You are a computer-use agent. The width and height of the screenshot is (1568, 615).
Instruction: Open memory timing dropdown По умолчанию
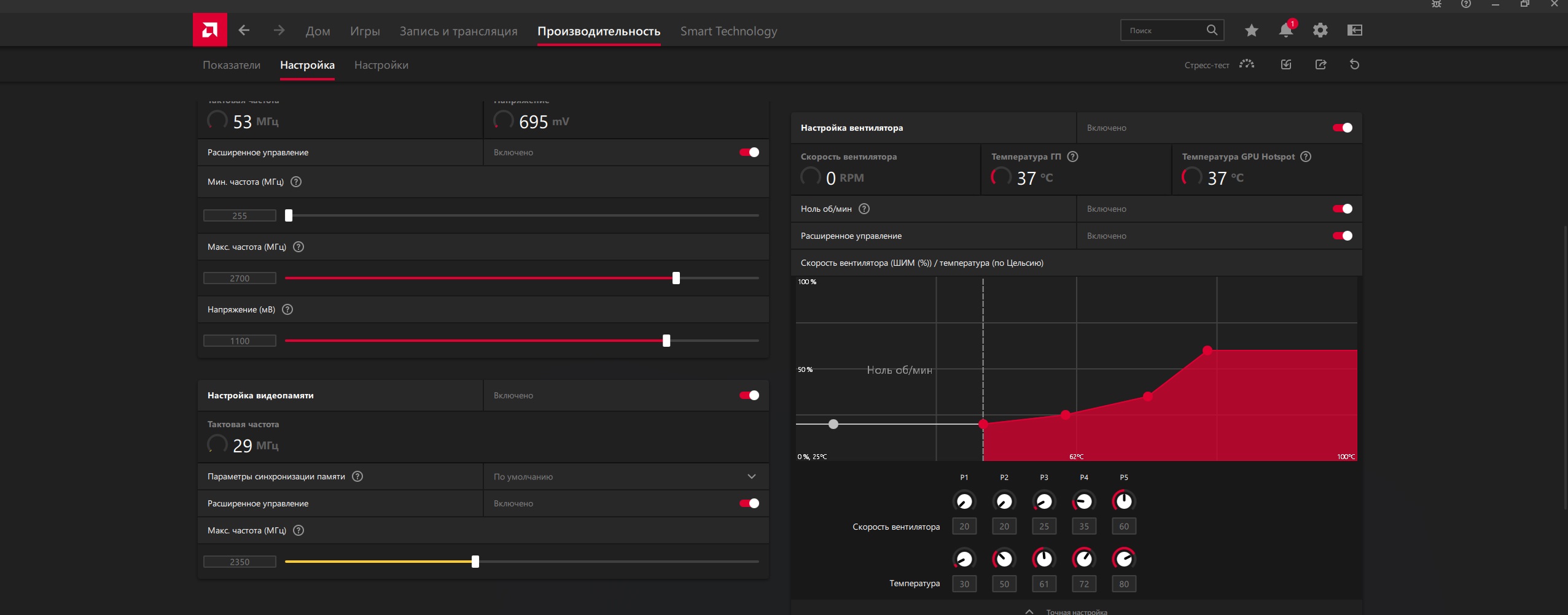click(626, 476)
